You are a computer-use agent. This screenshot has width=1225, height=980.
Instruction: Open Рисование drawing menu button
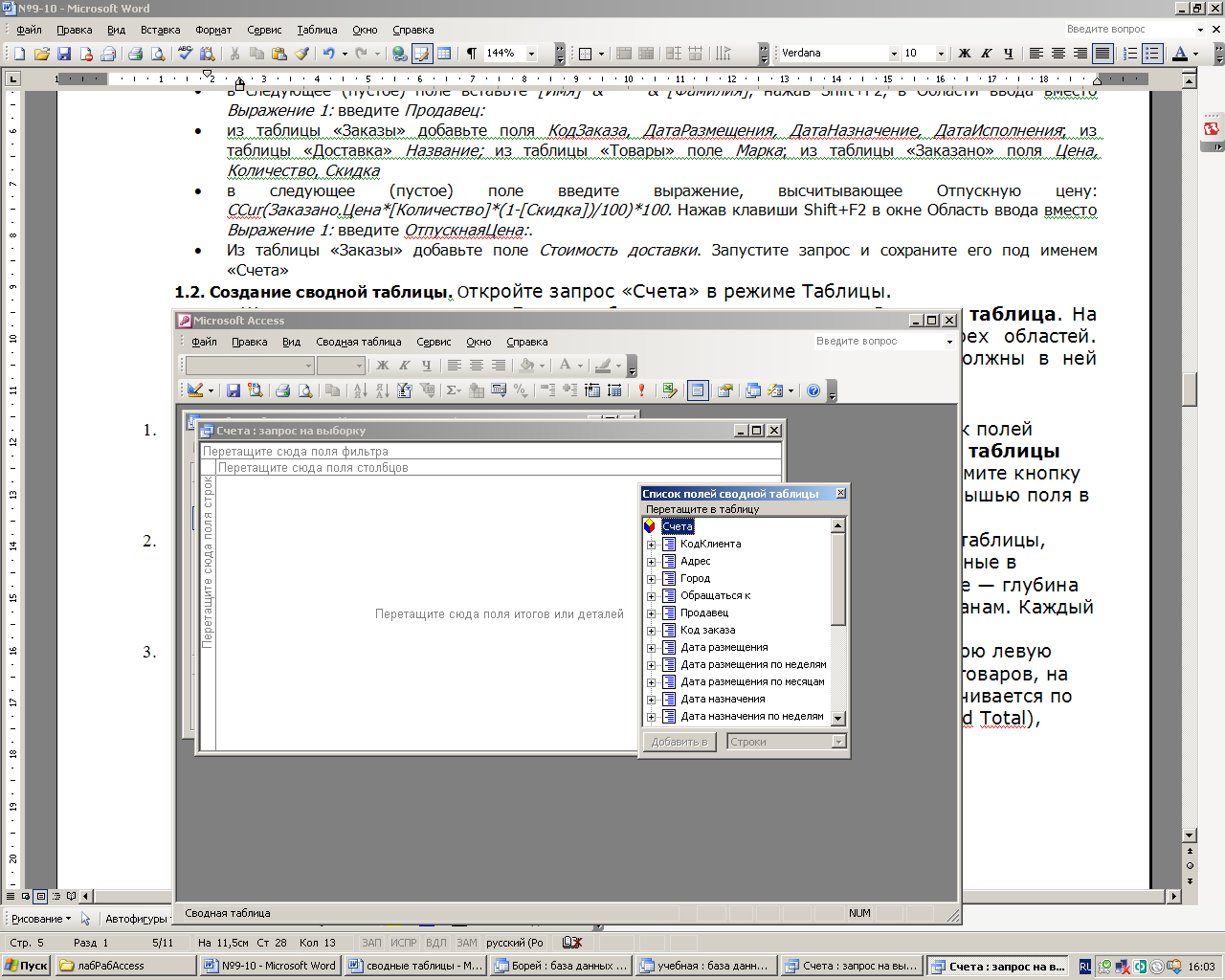pos(40,919)
